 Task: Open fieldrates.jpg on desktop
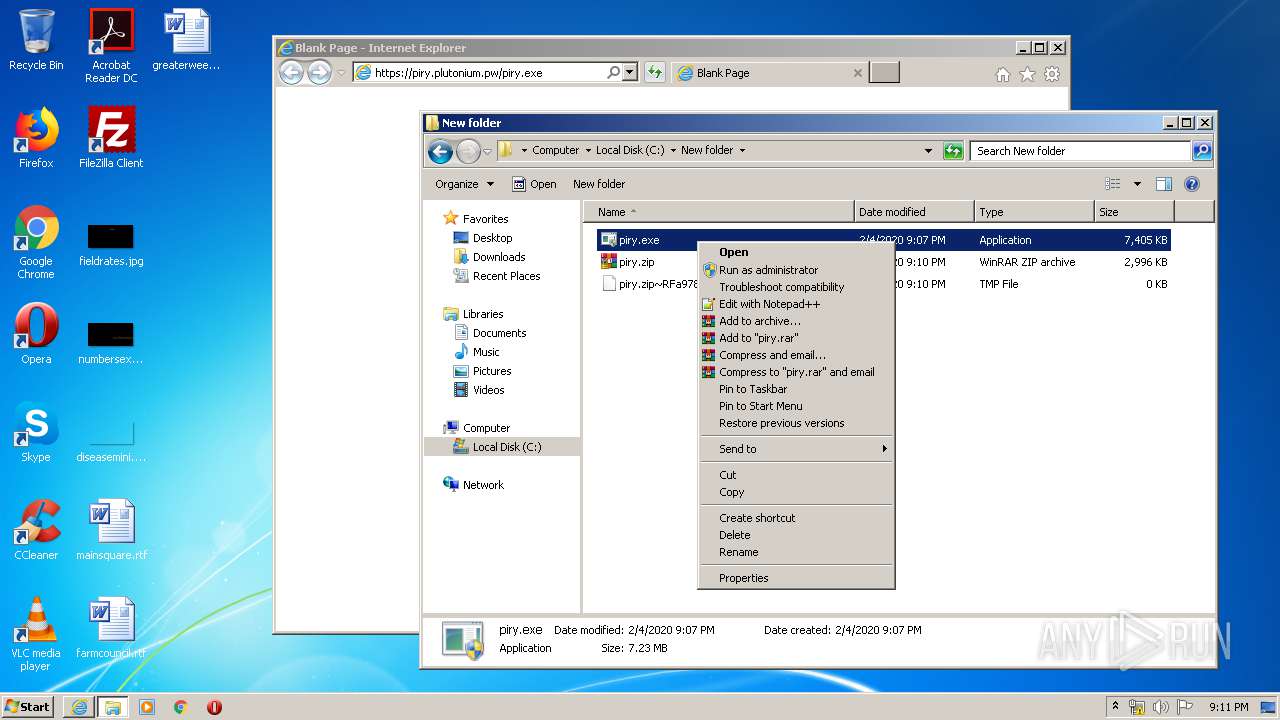coord(111,243)
